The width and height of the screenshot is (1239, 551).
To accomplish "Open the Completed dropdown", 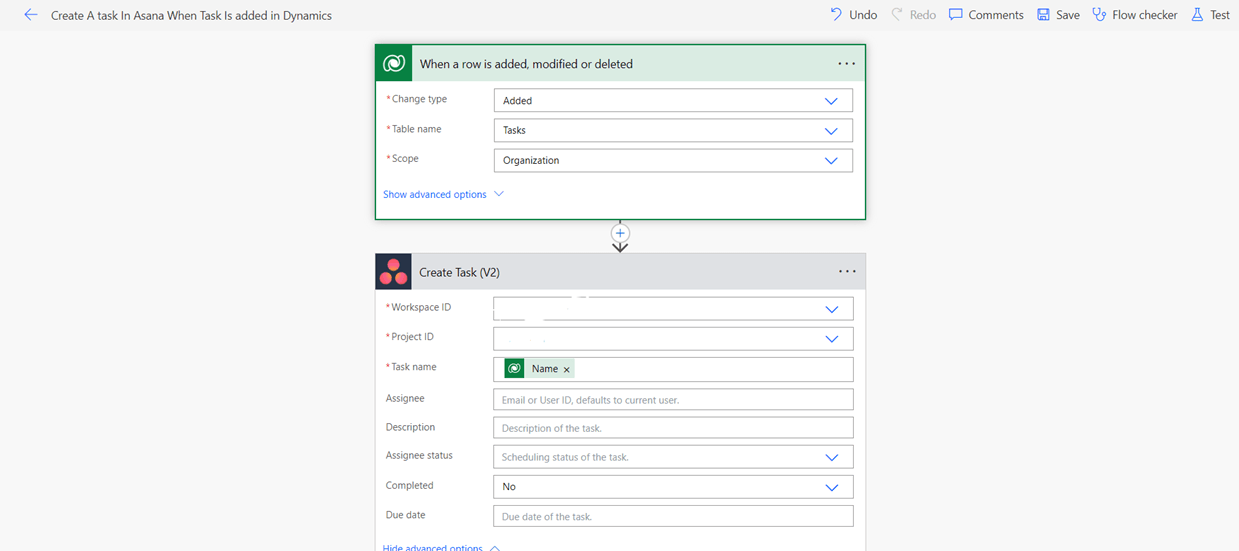I will (830, 487).
